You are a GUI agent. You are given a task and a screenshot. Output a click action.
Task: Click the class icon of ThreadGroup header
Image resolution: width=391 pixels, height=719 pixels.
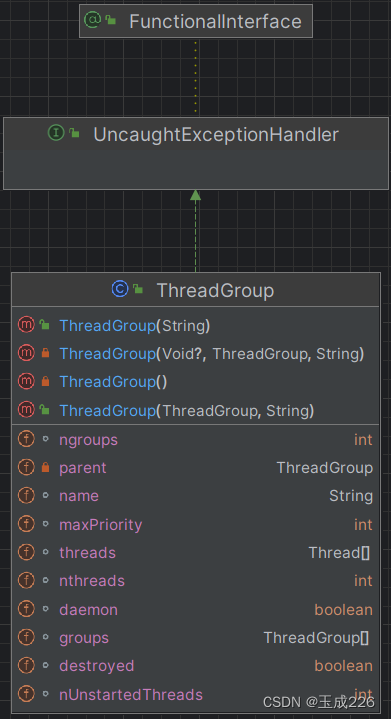coord(120,289)
